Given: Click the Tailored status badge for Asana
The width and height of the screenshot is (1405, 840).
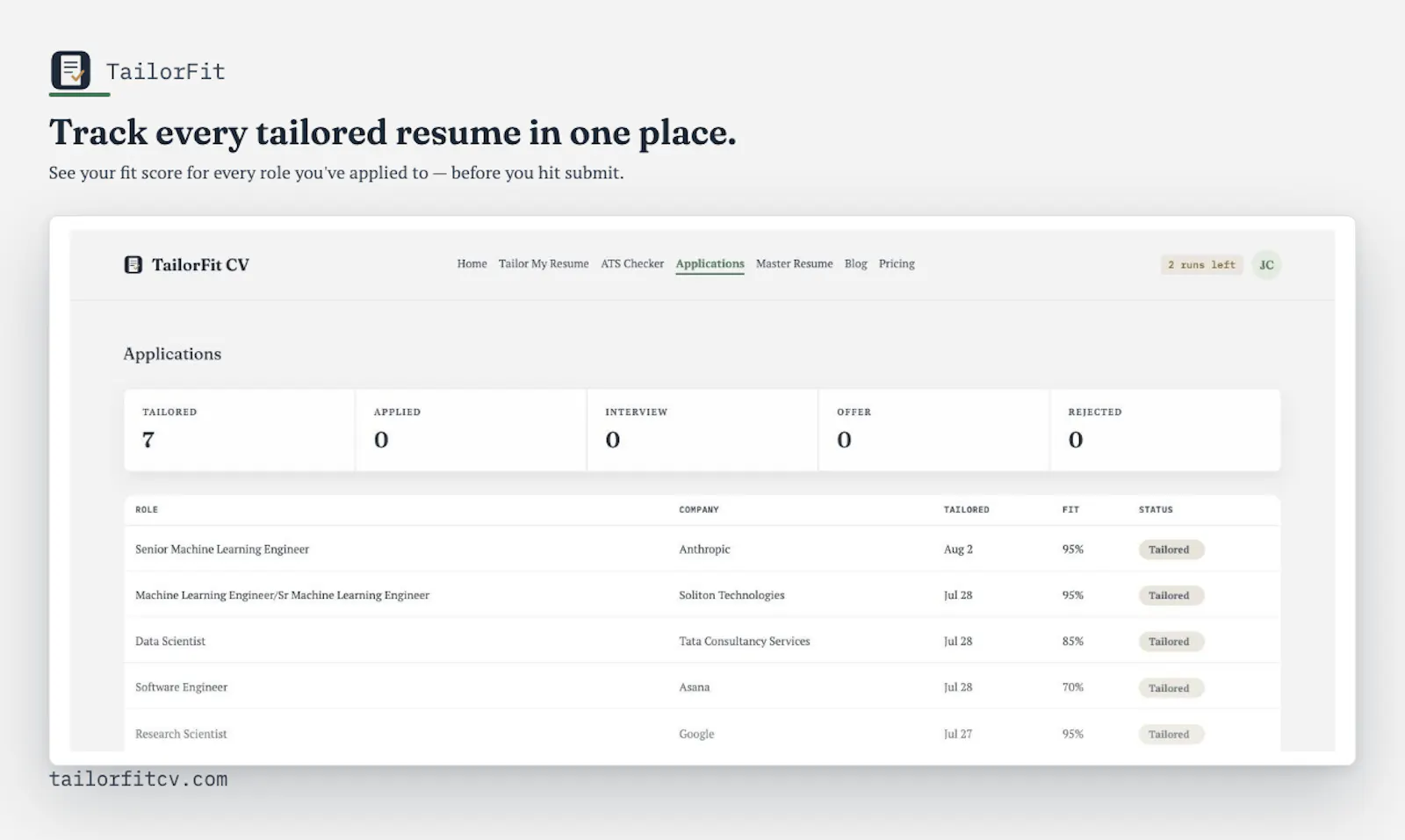Looking at the screenshot, I should [x=1171, y=688].
